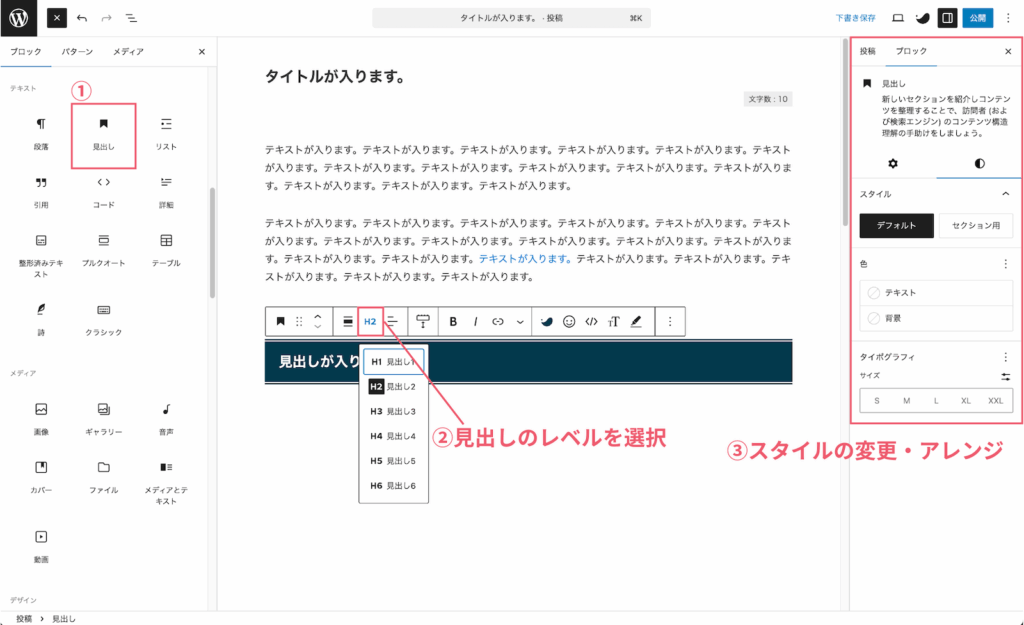Choose H4 見出し4 level
The width and height of the screenshot is (1024, 625).
[x=394, y=436]
